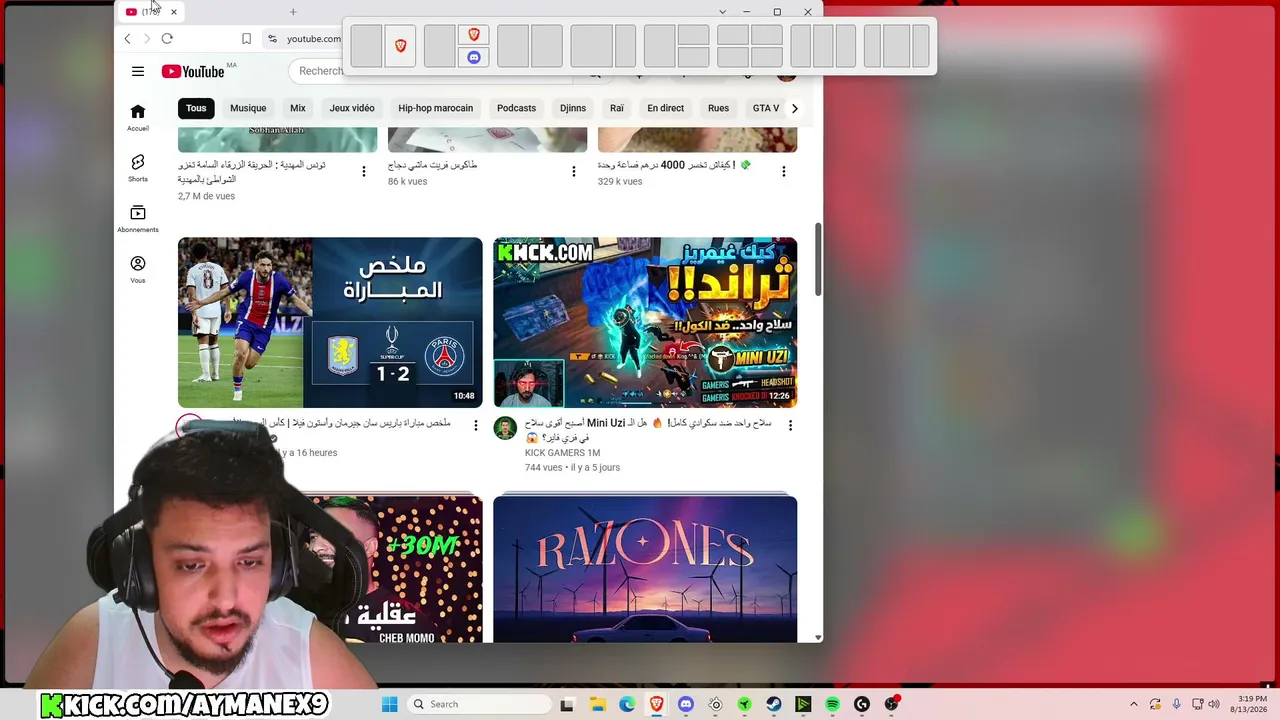Image resolution: width=1280 pixels, height=720 pixels.
Task: Select the Tous filter chip
Action: (196, 108)
